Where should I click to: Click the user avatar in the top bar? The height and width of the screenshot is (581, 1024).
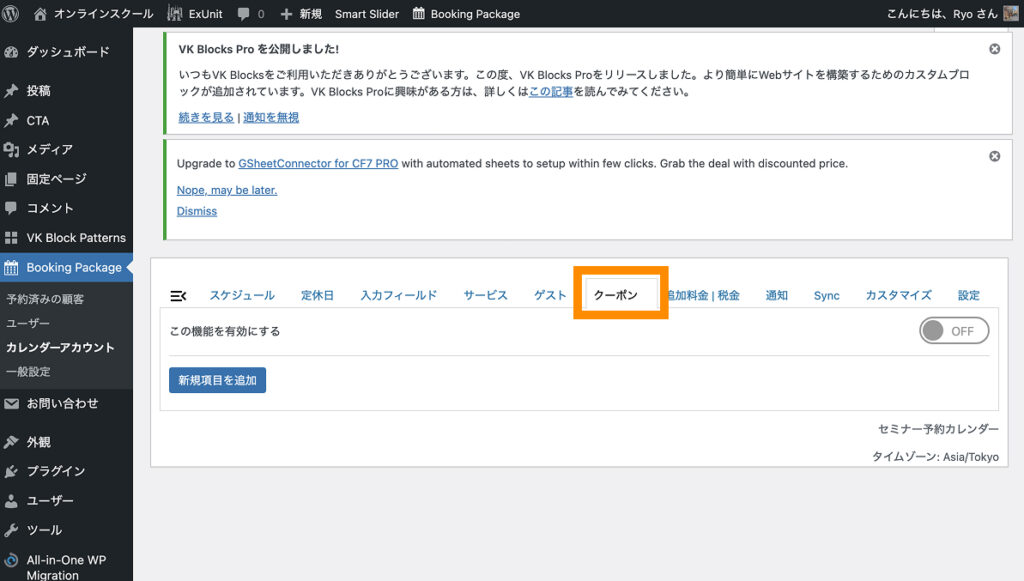pyautogui.click(x=1011, y=14)
